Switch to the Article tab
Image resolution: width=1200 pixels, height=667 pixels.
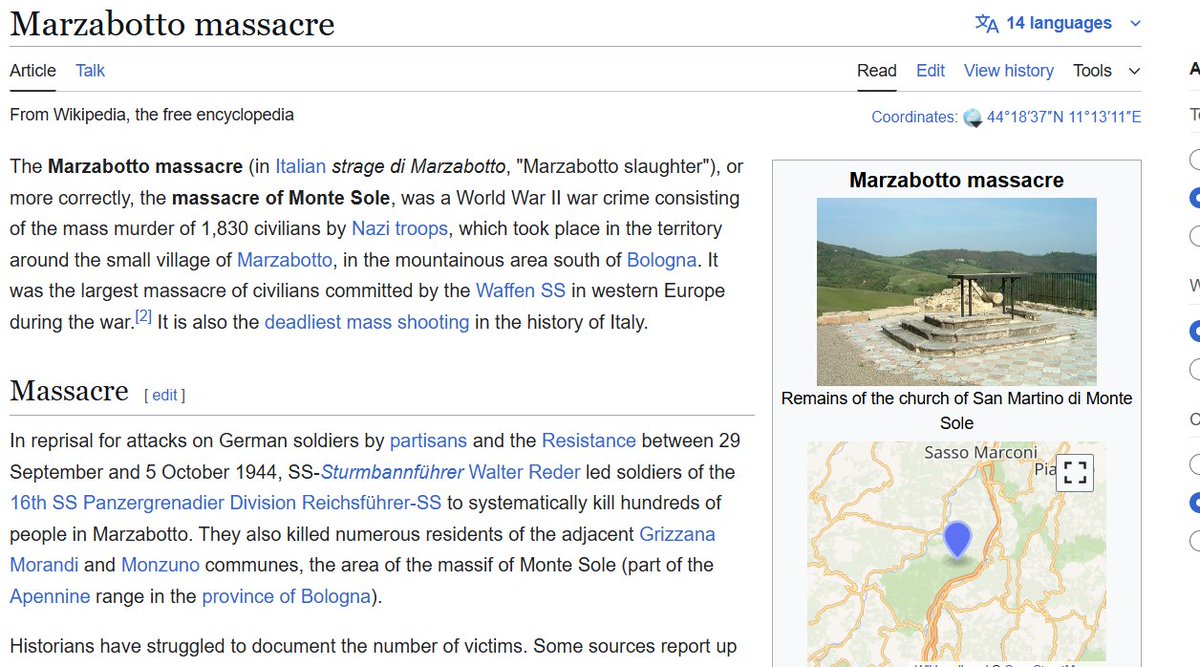(x=33, y=70)
